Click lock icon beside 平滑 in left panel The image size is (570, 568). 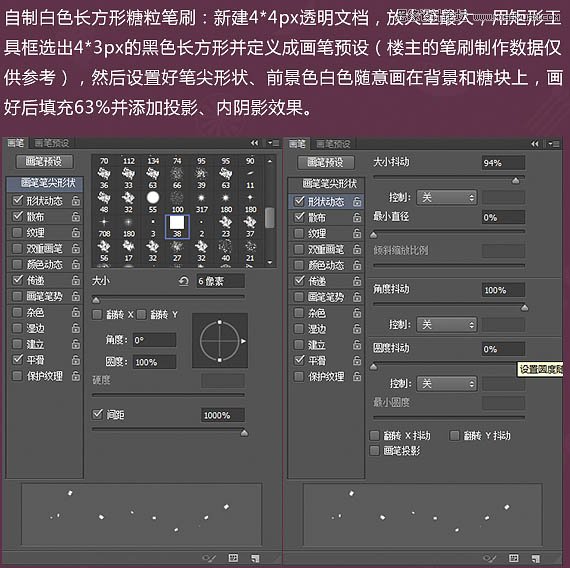(x=76, y=360)
